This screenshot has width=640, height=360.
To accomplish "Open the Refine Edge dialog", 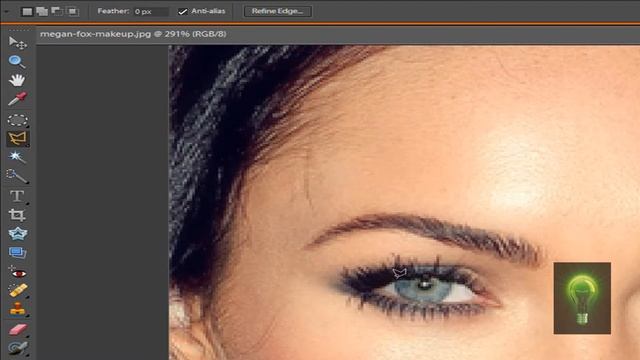I will pos(278,11).
